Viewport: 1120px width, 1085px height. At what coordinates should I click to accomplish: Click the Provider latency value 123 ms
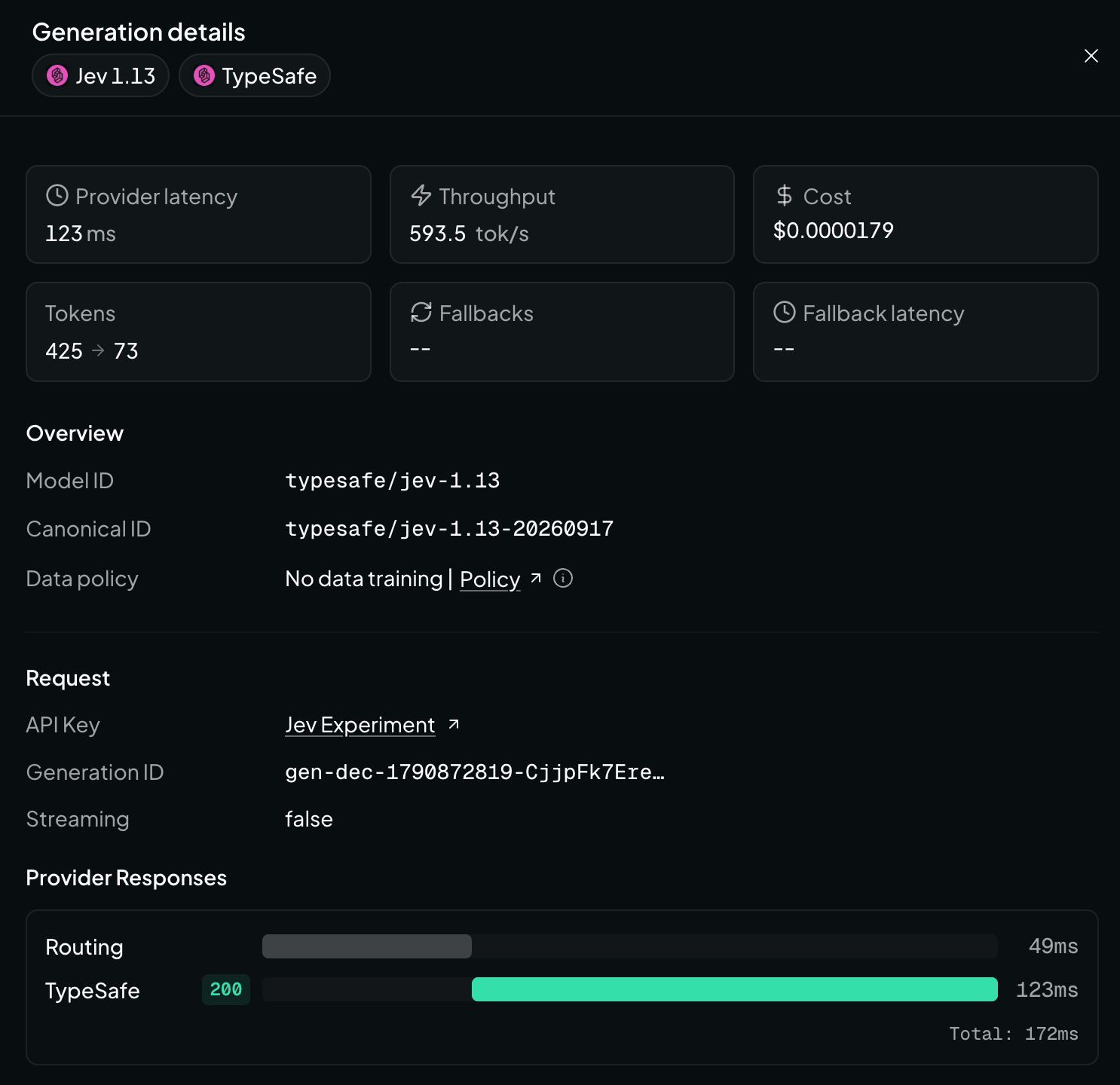(81, 234)
